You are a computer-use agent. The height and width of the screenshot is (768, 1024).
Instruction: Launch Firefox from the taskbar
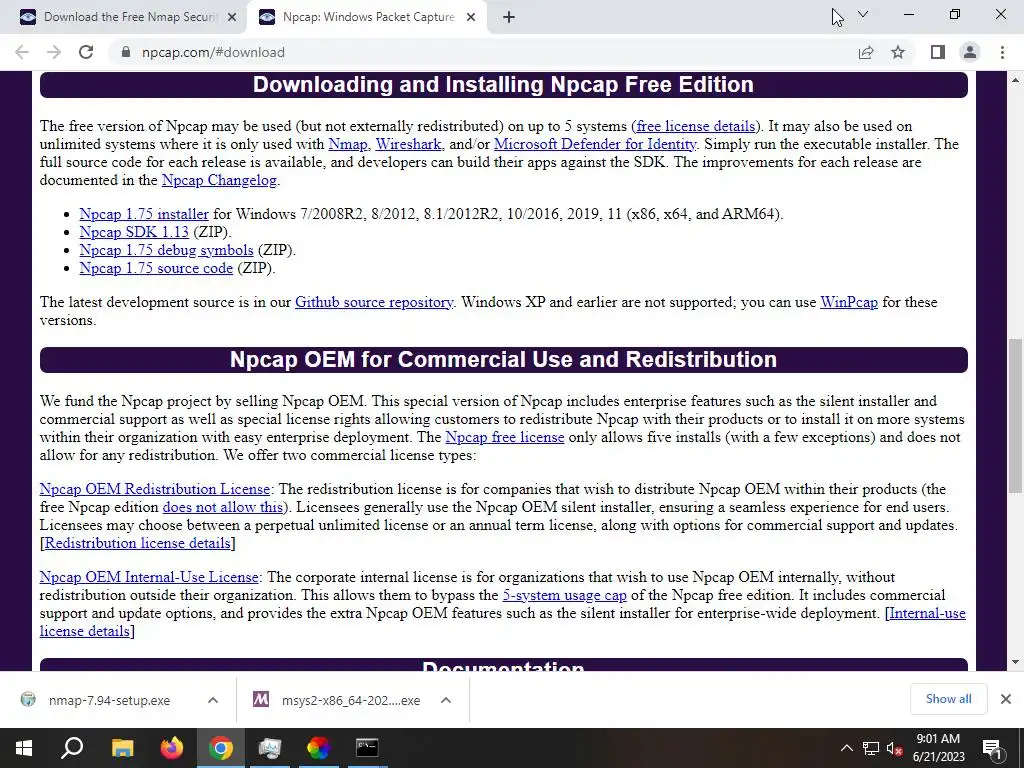172,748
